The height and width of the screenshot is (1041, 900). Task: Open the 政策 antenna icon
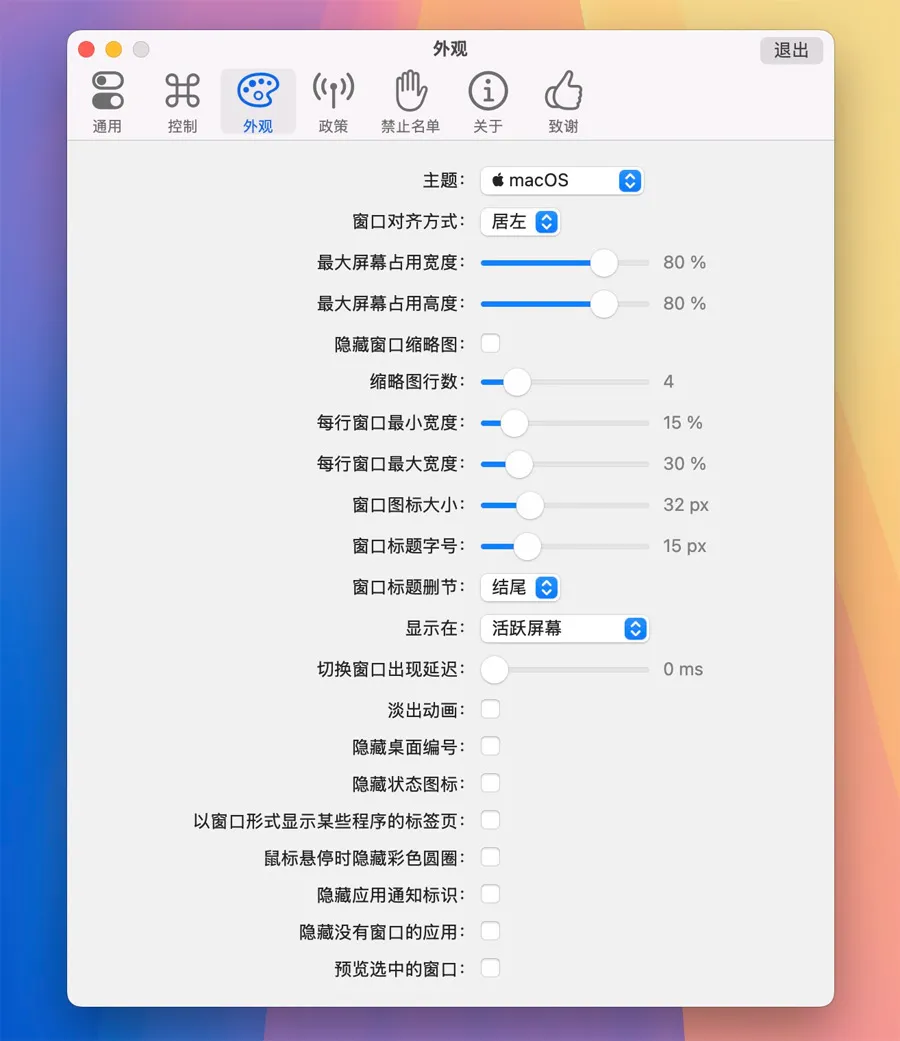point(333,91)
